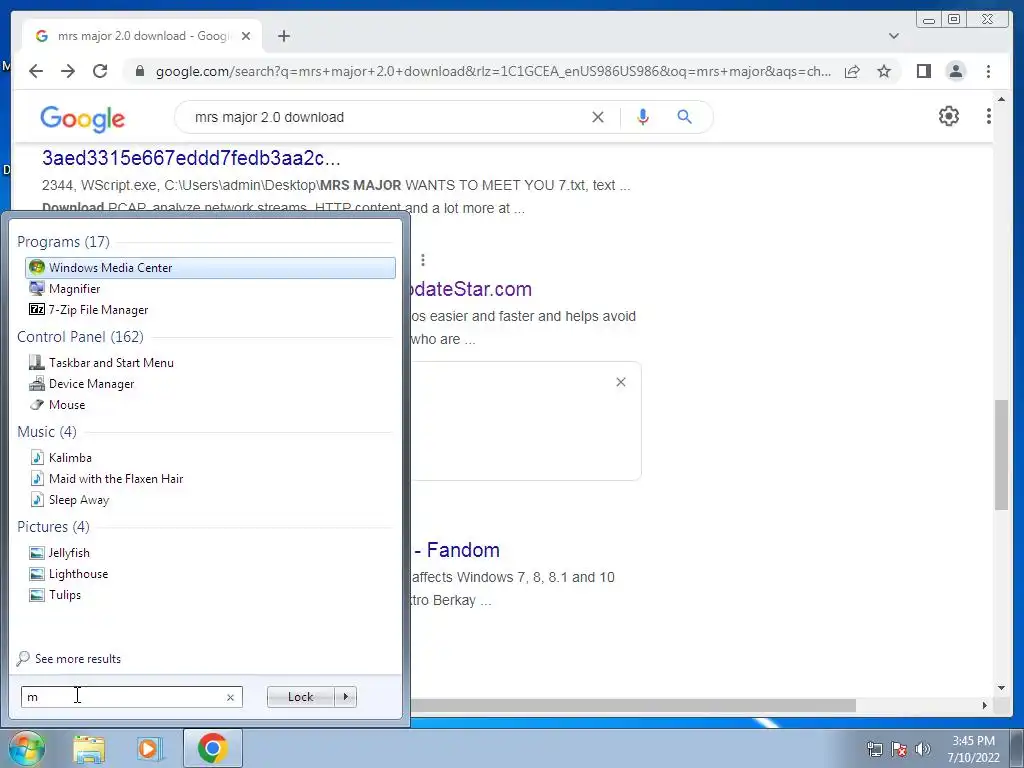Image resolution: width=1024 pixels, height=768 pixels.
Task: Share this page icon in address bar
Action: point(852,71)
